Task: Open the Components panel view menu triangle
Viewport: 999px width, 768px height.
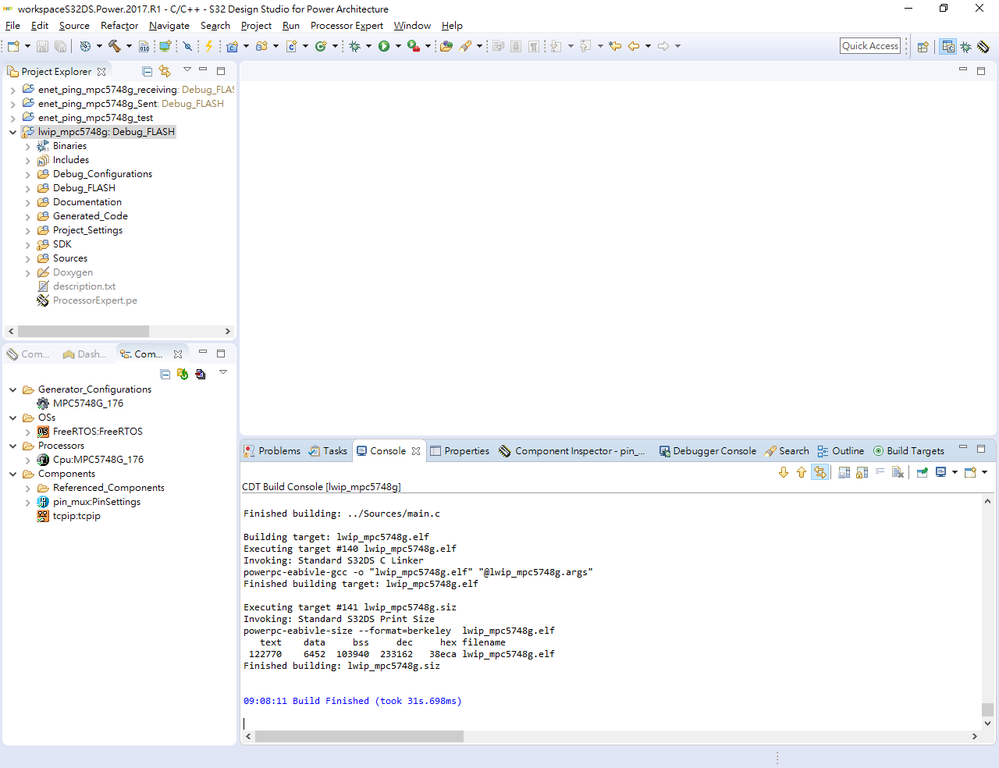Action: (x=223, y=372)
